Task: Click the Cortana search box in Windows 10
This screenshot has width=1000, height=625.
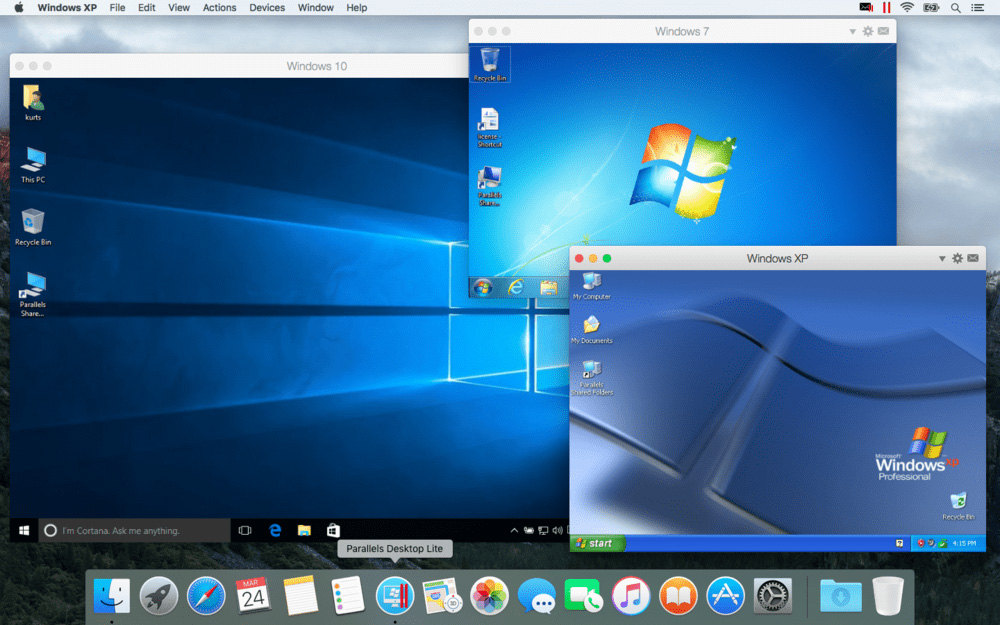Action: 134,531
